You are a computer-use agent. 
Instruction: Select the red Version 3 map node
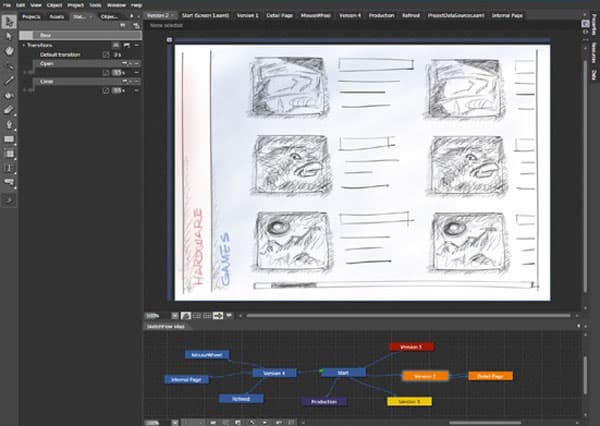[x=411, y=347]
